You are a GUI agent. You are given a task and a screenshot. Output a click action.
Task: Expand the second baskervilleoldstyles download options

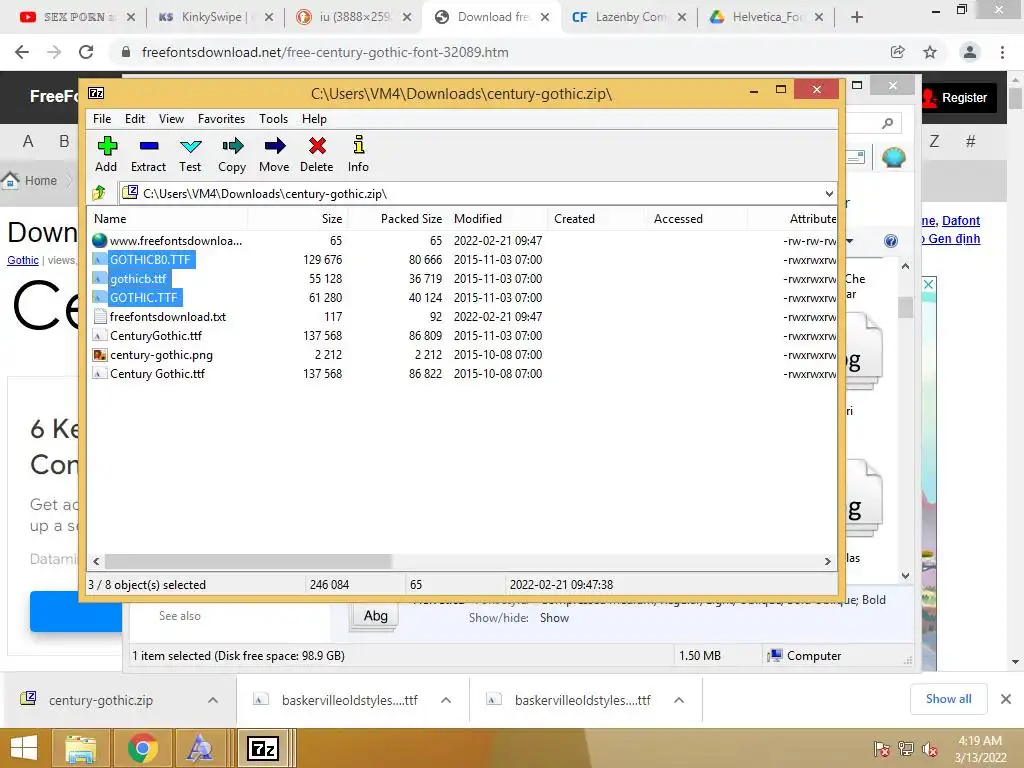[679, 700]
